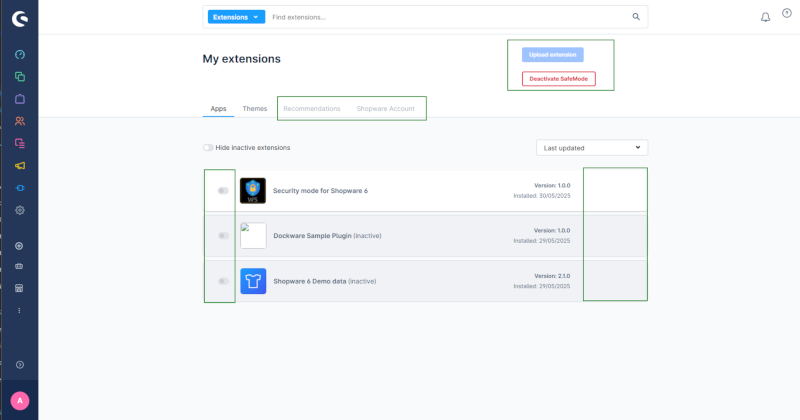800x420 pixels.
Task: Click the Shopware 6 Demo data name
Action: [x=310, y=281]
